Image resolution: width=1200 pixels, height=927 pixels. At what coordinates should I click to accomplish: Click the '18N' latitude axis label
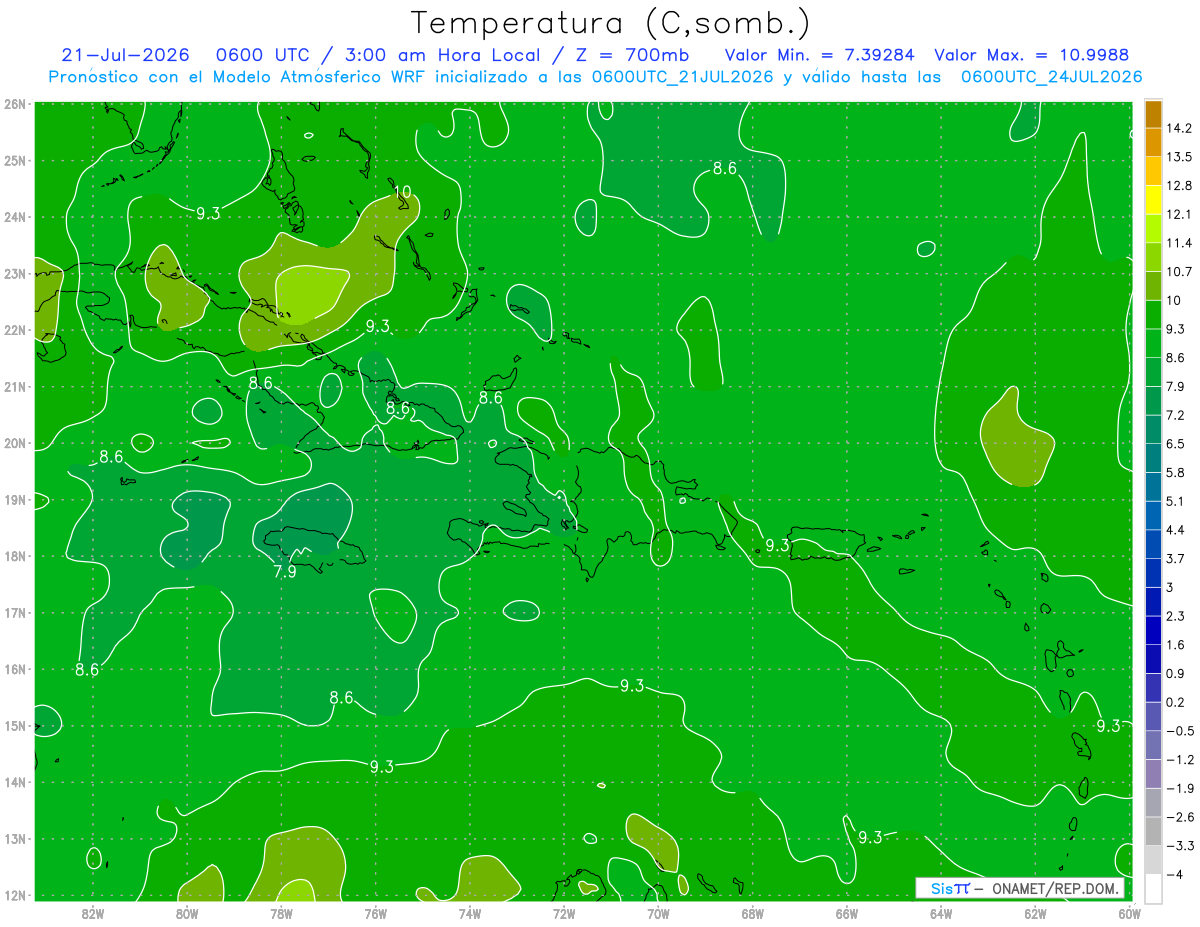click(x=14, y=557)
